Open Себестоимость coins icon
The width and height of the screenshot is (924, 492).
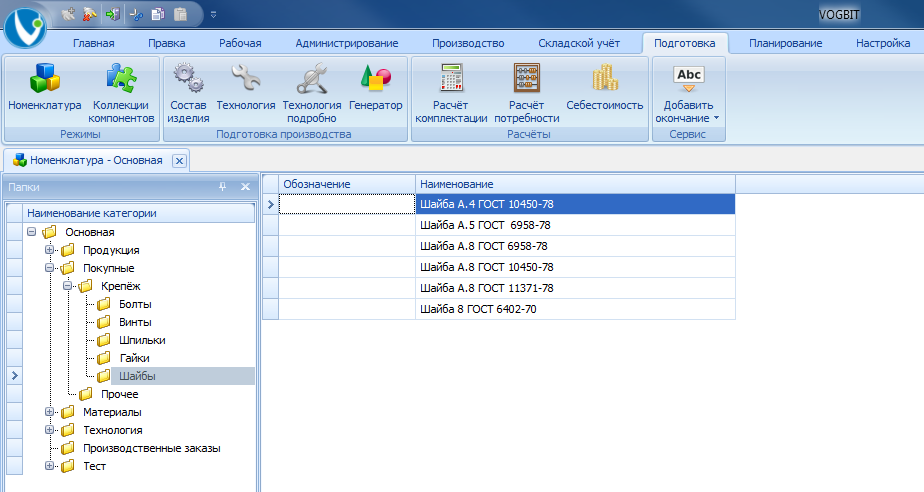(605, 78)
